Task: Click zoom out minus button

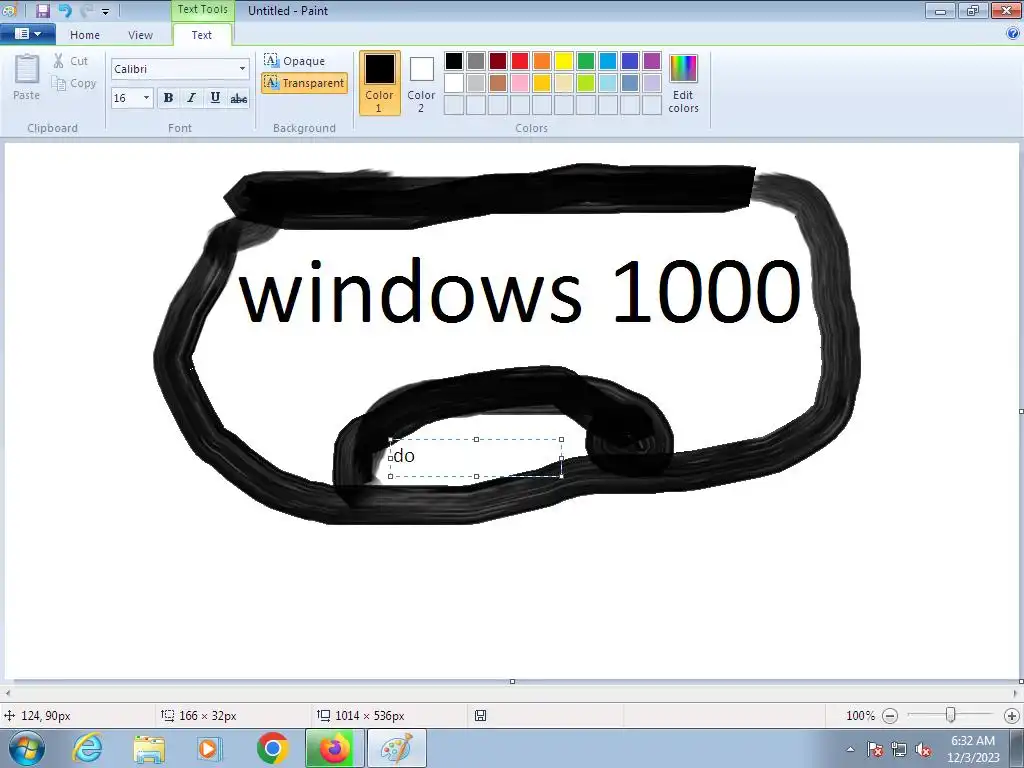Action: [x=889, y=716]
